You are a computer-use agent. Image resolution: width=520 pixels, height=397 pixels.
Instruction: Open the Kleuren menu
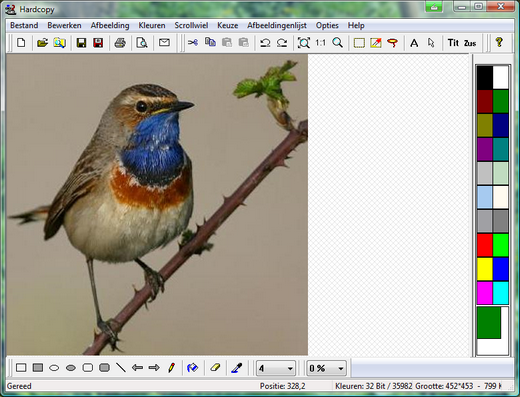click(152, 25)
